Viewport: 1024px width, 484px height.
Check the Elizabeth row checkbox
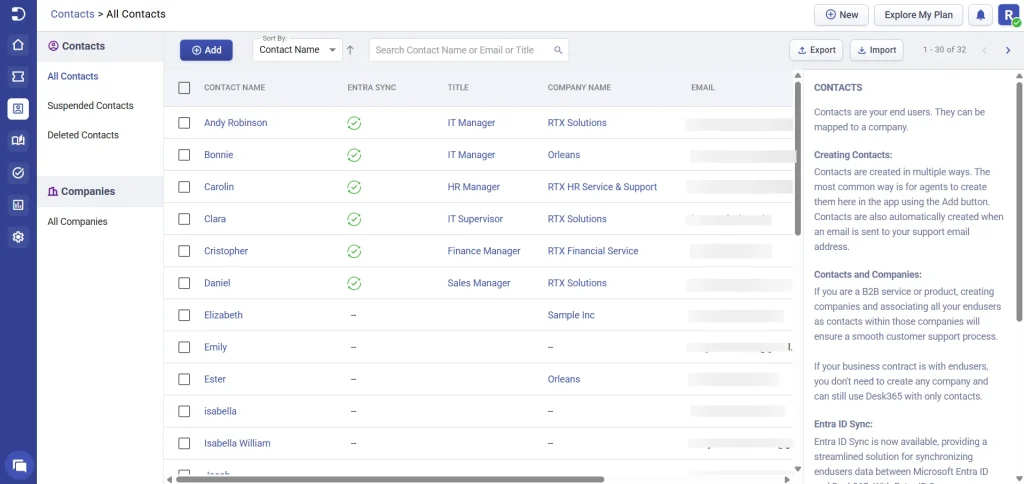point(184,315)
